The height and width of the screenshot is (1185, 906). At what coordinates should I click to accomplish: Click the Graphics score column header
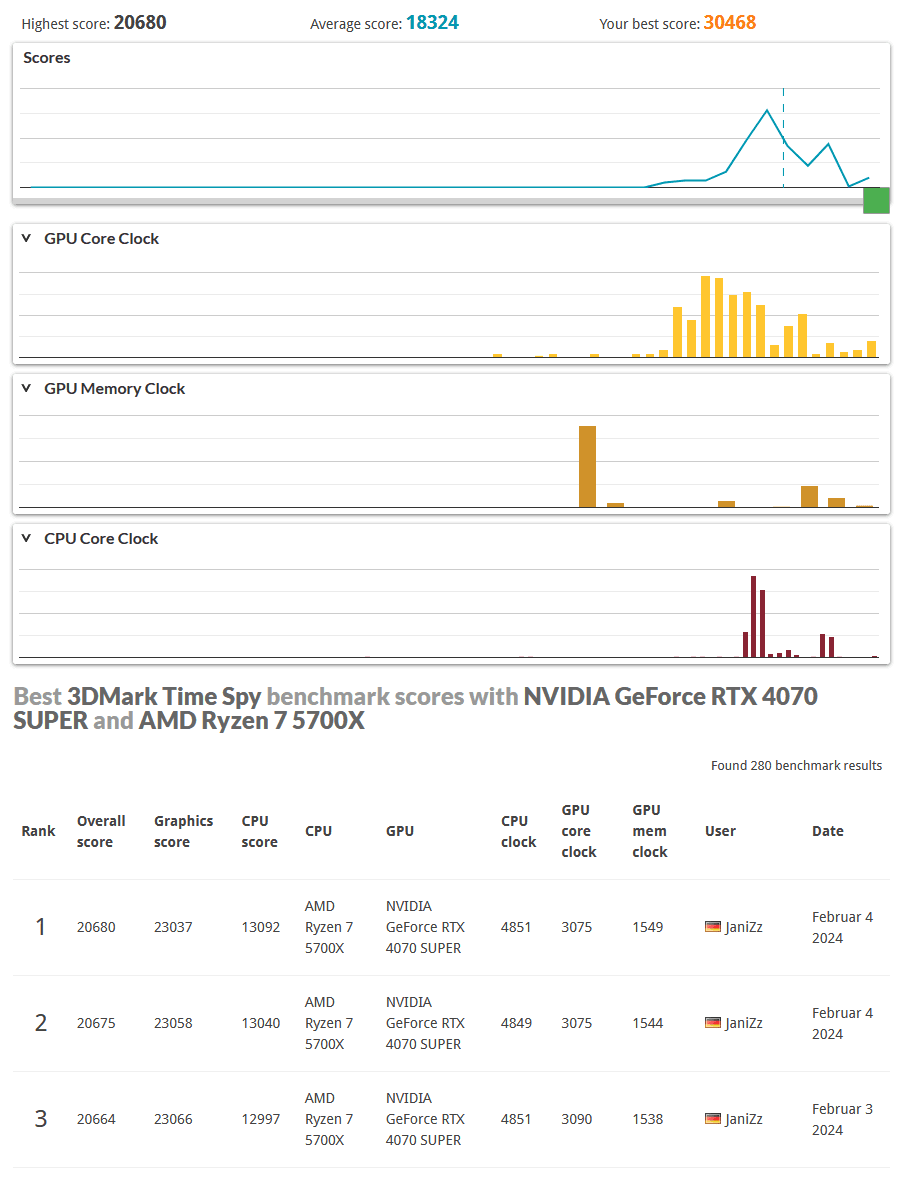[184, 831]
